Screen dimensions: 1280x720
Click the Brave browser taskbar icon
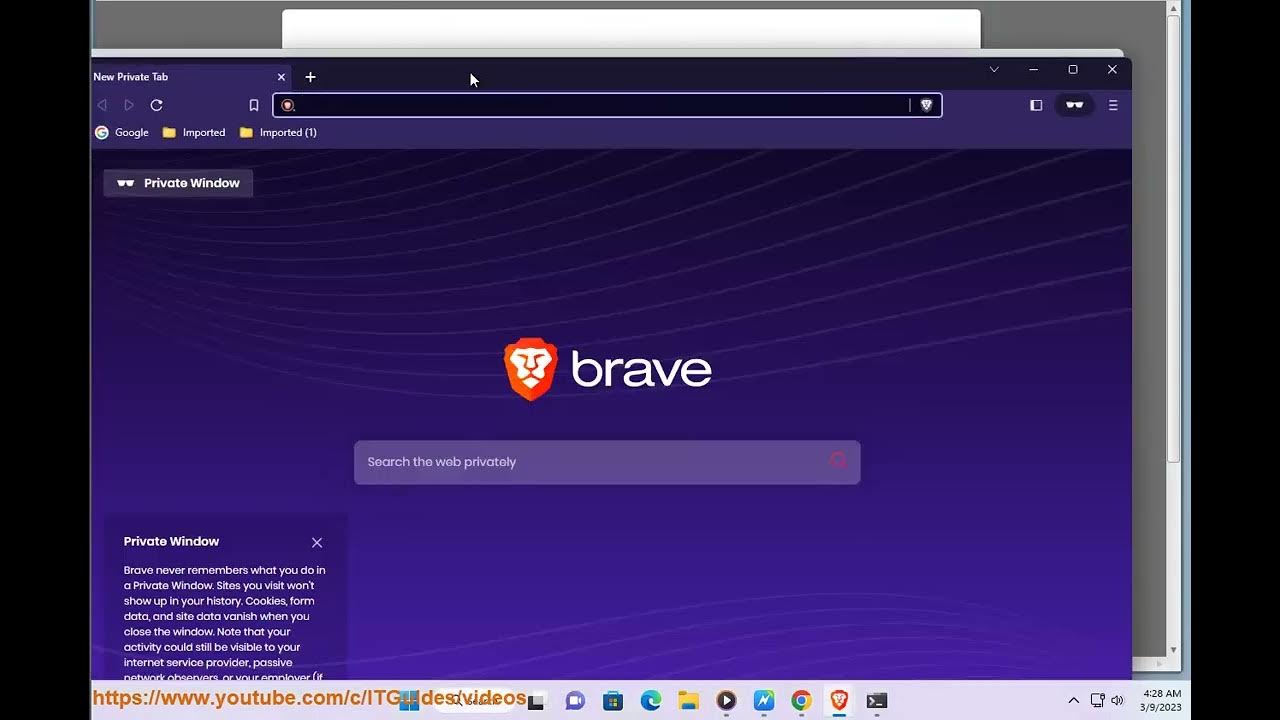[x=839, y=701]
